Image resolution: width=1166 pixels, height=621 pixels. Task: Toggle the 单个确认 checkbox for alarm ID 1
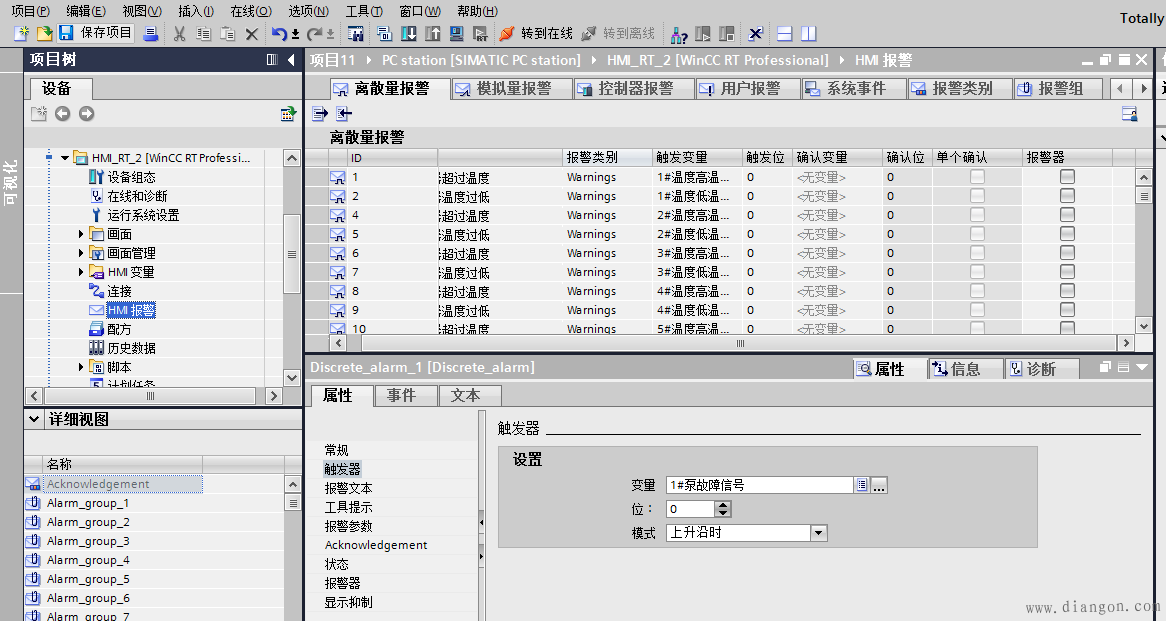click(977, 177)
